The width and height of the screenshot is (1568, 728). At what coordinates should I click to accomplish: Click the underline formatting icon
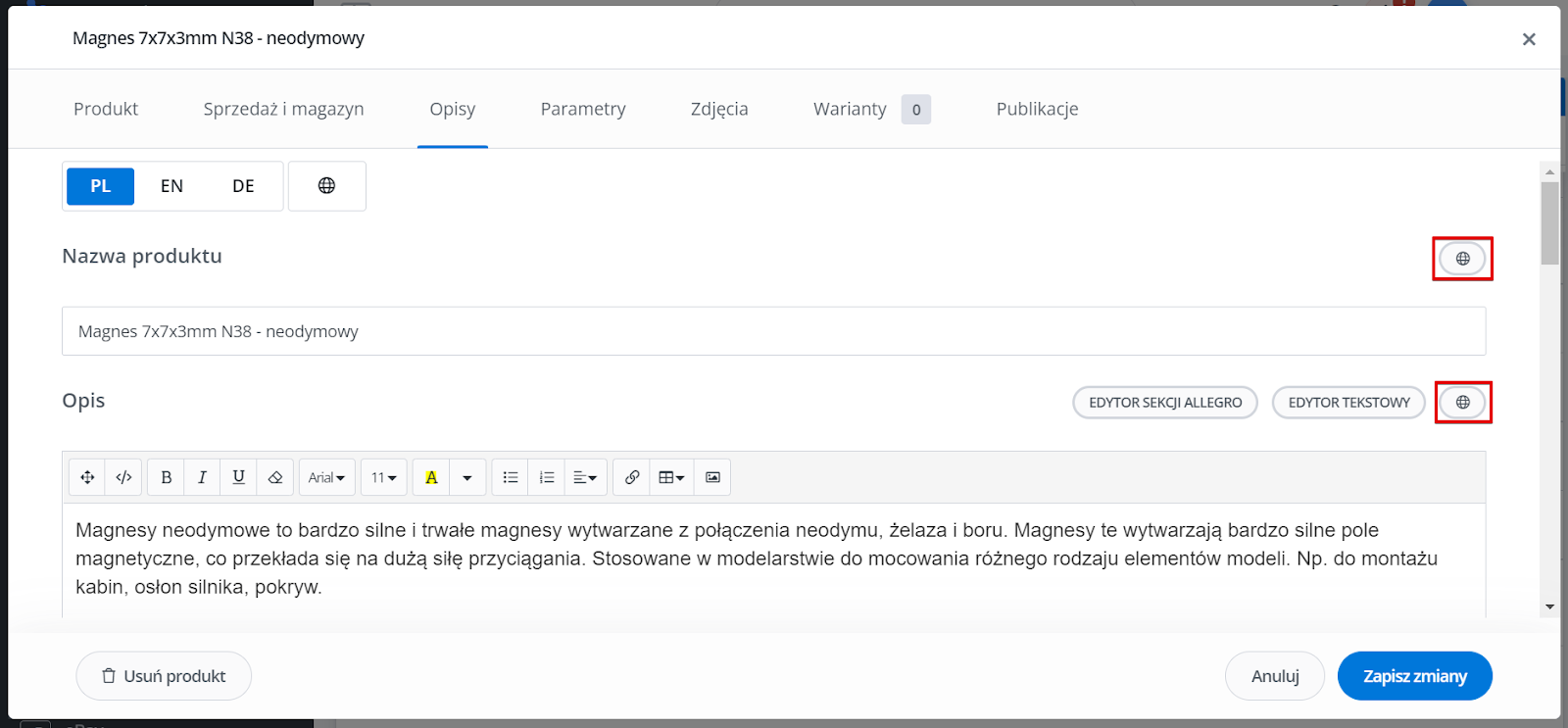pyautogui.click(x=238, y=477)
